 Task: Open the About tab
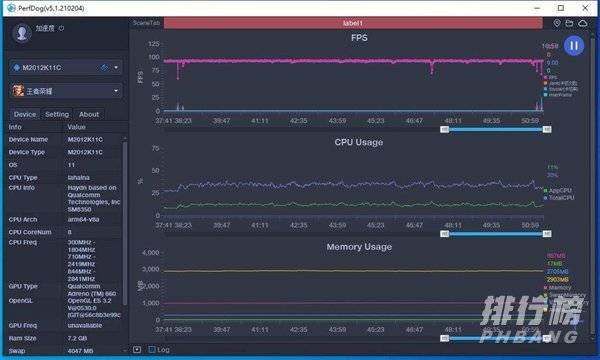89,114
